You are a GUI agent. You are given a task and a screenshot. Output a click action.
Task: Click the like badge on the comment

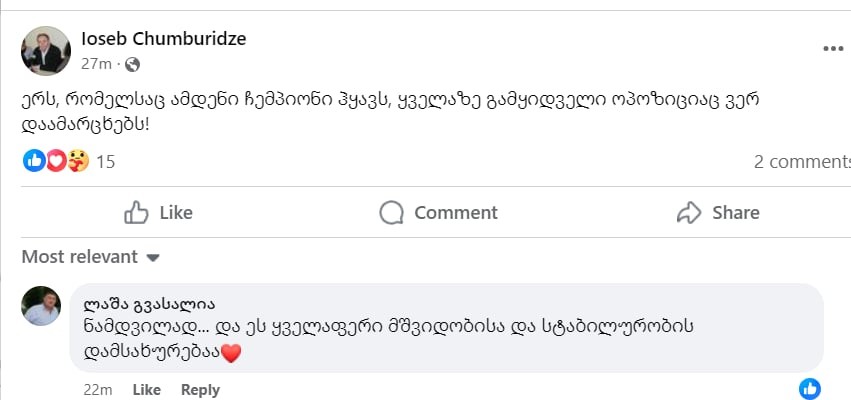(x=810, y=389)
